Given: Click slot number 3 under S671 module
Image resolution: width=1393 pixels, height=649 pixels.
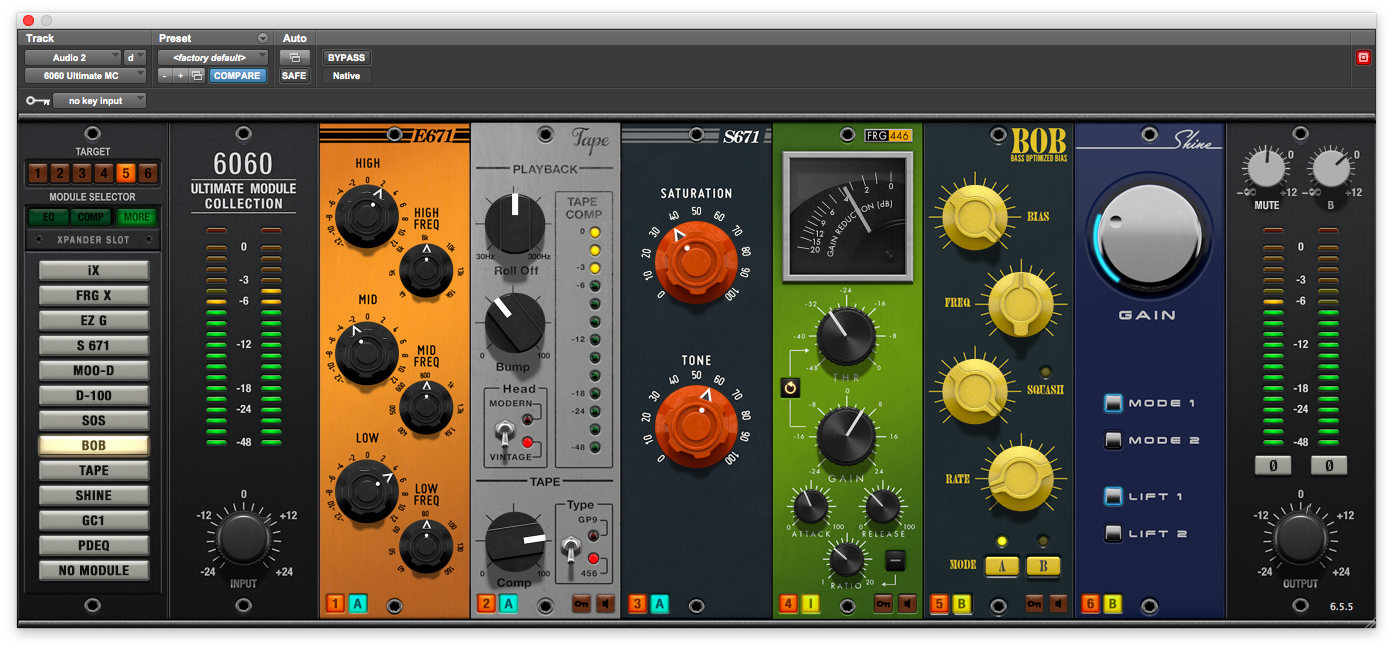Looking at the screenshot, I should click(x=637, y=603).
